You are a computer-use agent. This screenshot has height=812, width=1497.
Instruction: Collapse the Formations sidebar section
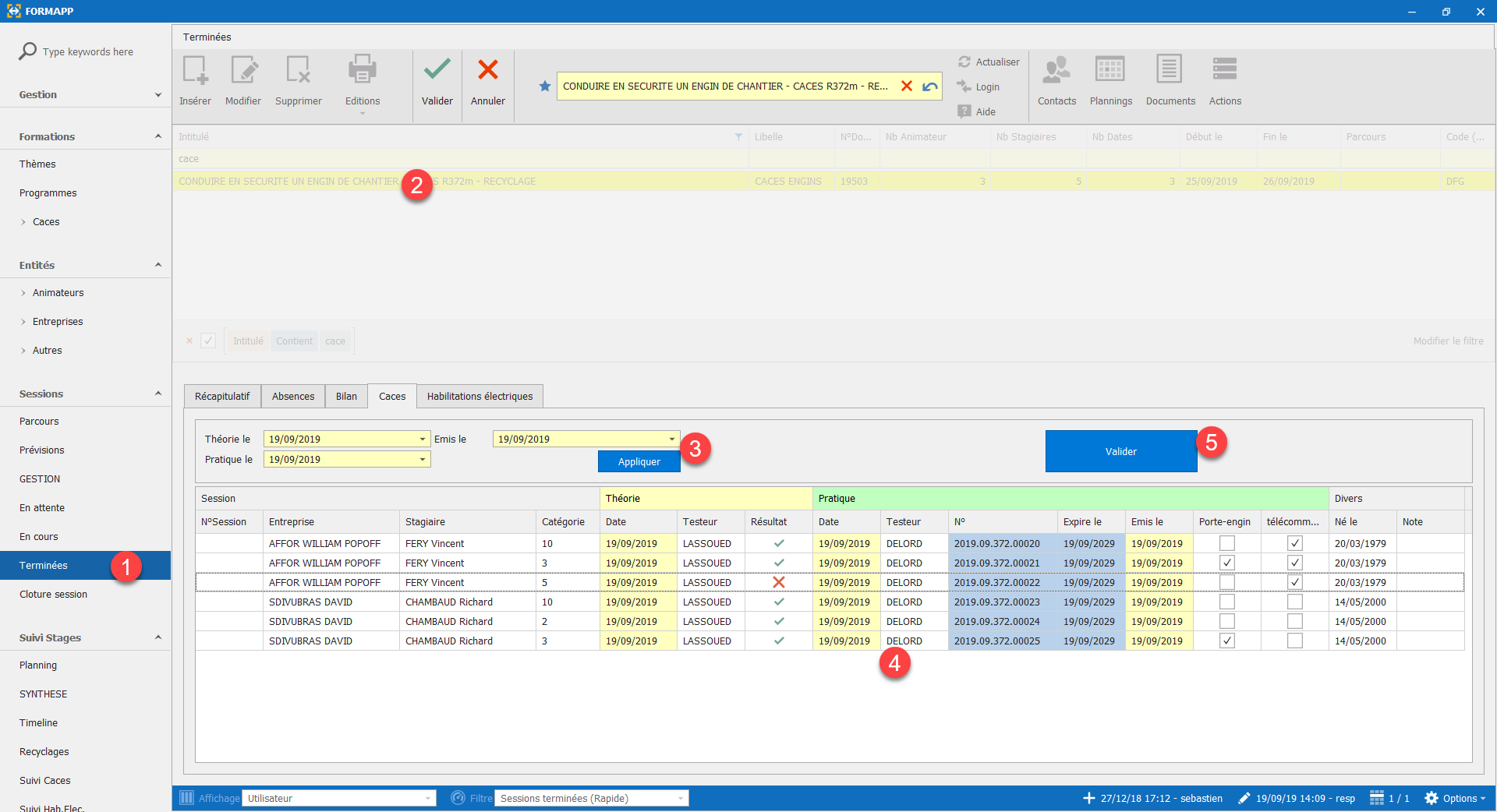[158, 136]
